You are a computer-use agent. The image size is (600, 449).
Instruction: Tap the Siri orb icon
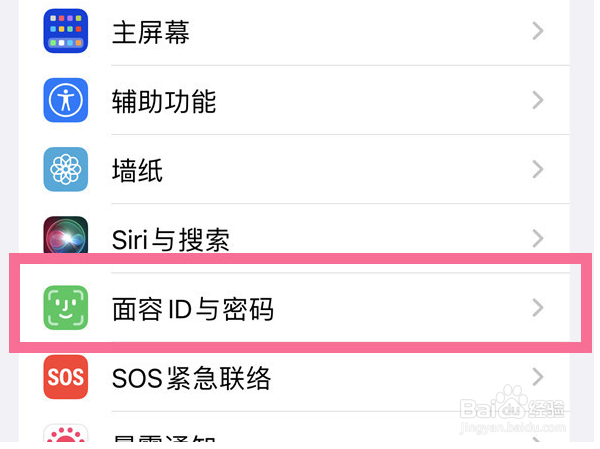pyautogui.click(x=66, y=238)
